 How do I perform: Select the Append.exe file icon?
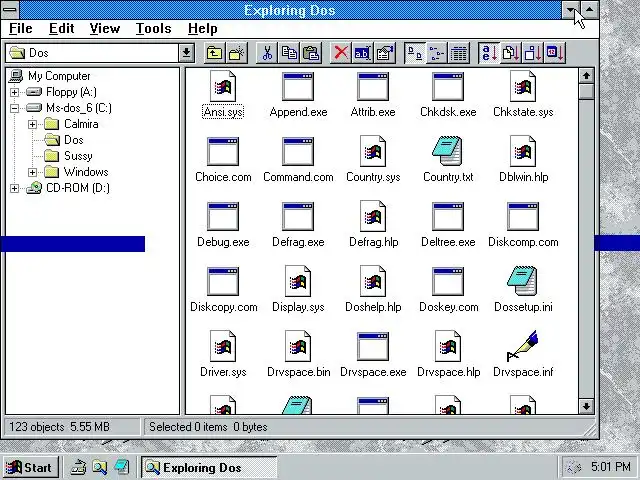tap(298, 87)
